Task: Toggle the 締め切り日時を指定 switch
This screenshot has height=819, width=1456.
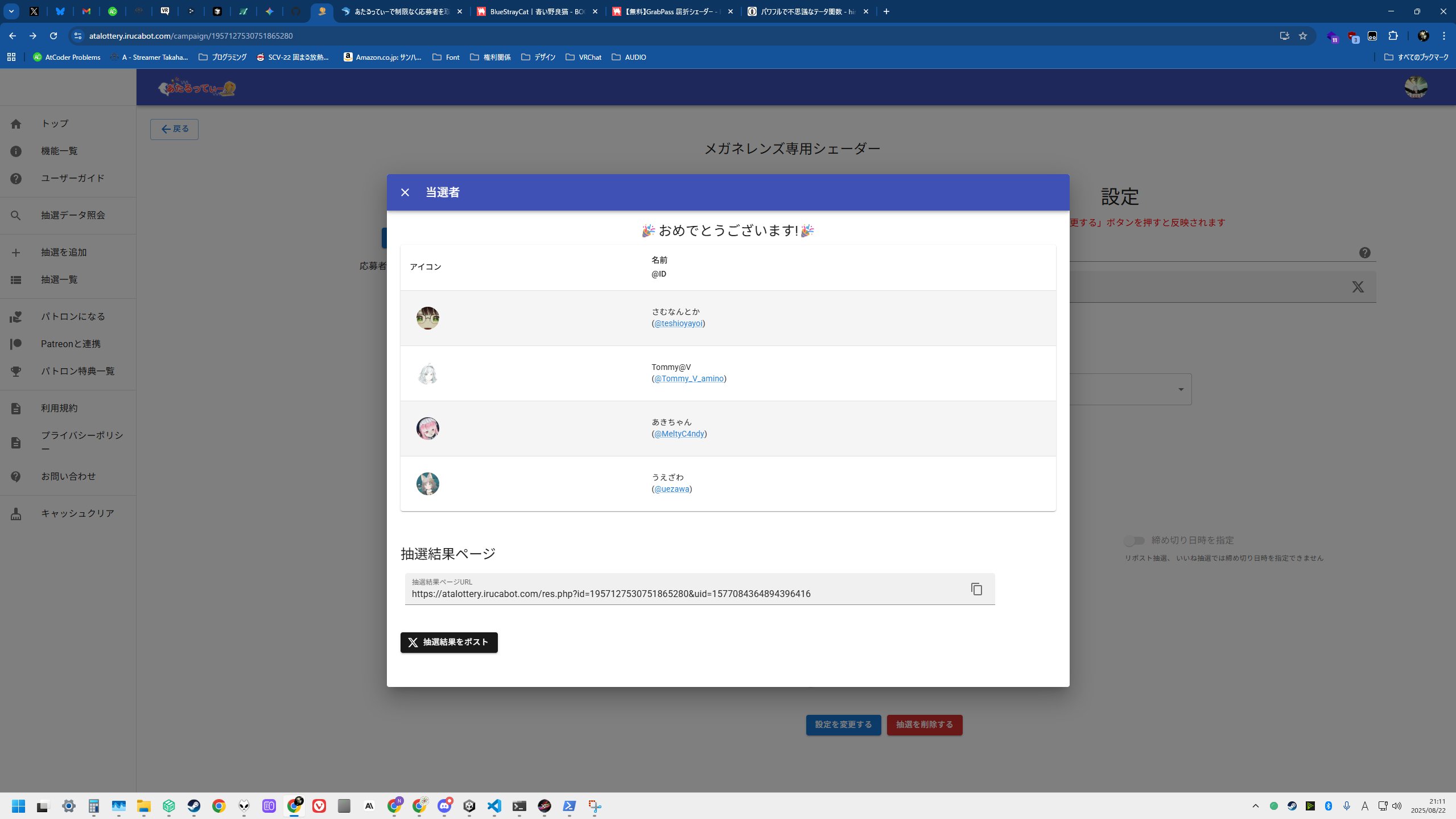Action: tap(1133, 540)
